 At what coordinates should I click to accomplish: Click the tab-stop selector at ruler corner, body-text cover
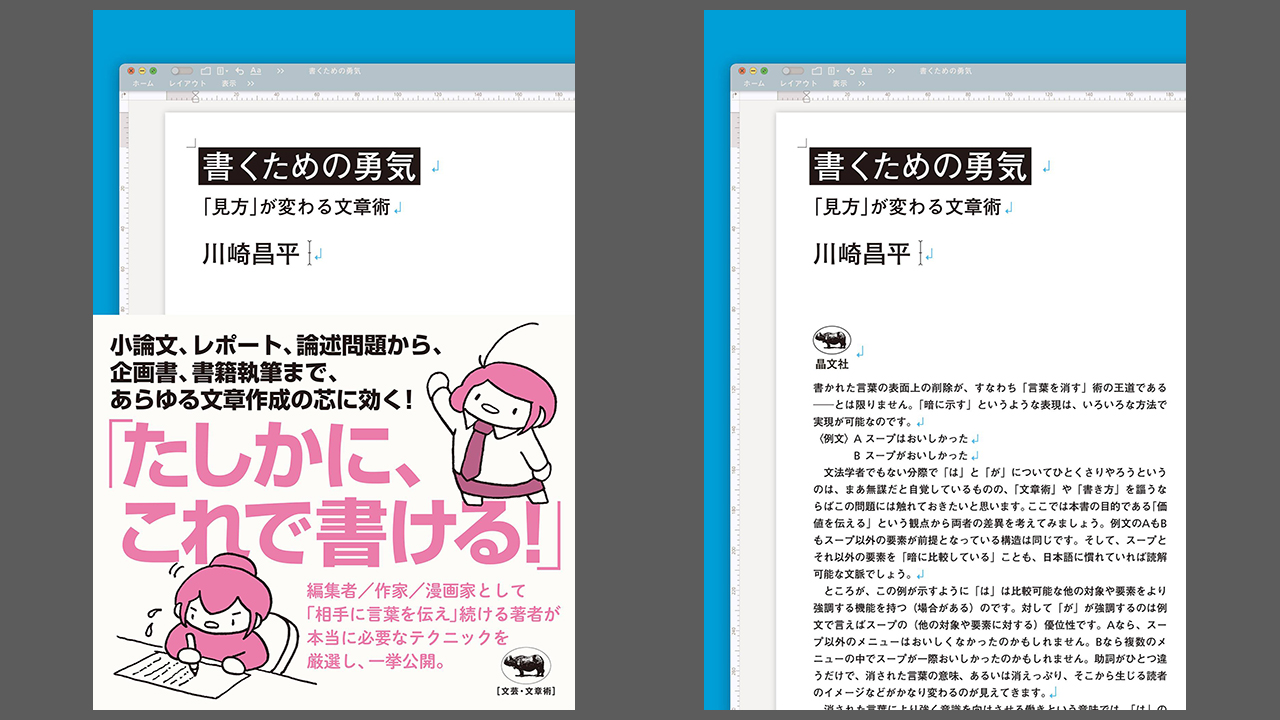pos(734,96)
